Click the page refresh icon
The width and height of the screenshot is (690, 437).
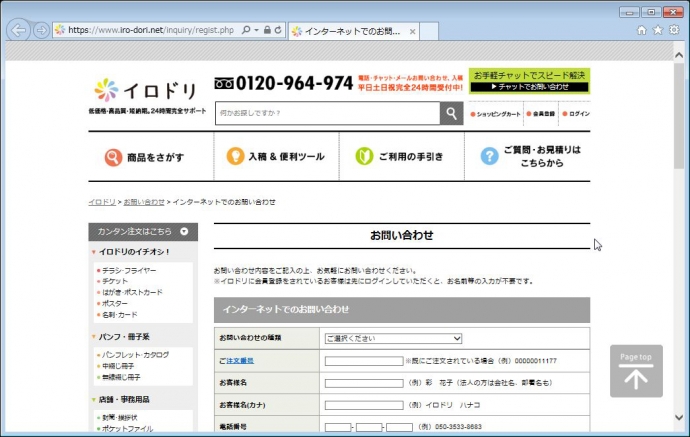pos(278,30)
